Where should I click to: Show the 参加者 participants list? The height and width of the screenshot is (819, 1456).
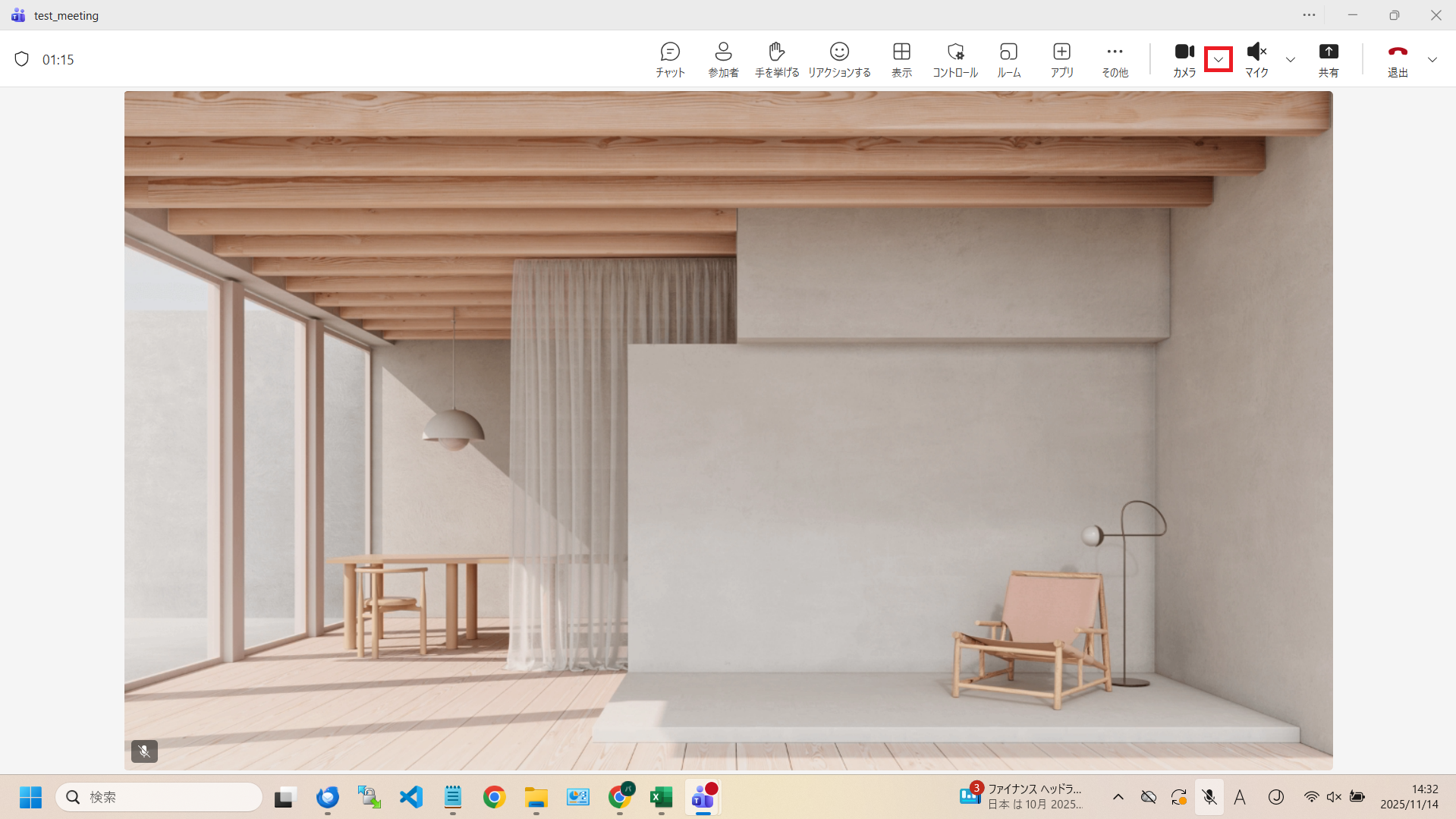pos(723,59)
